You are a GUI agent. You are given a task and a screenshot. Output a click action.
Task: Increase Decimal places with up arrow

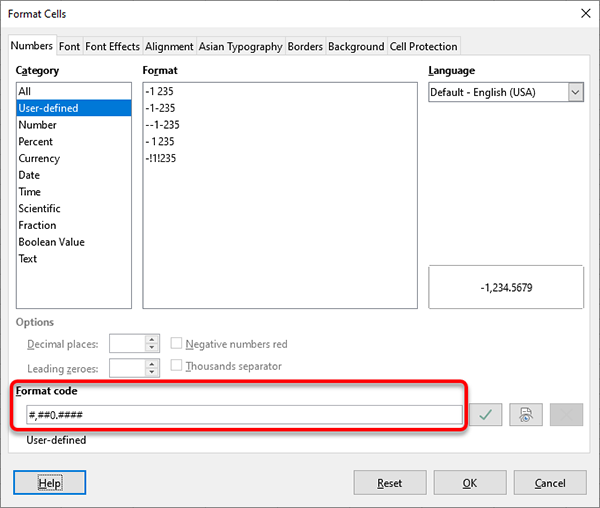pyautogui.click(x=152, y=339)
